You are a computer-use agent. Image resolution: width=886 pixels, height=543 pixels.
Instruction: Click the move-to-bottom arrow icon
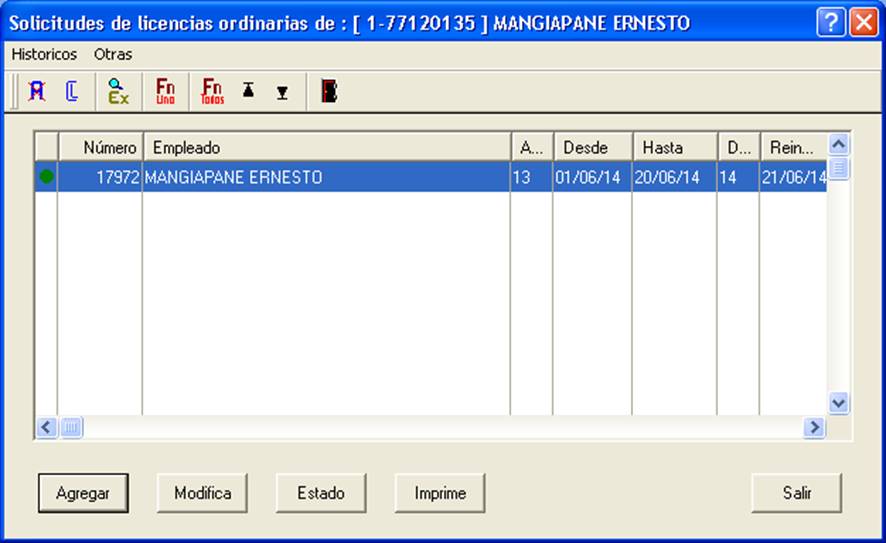tap(283, 93)
